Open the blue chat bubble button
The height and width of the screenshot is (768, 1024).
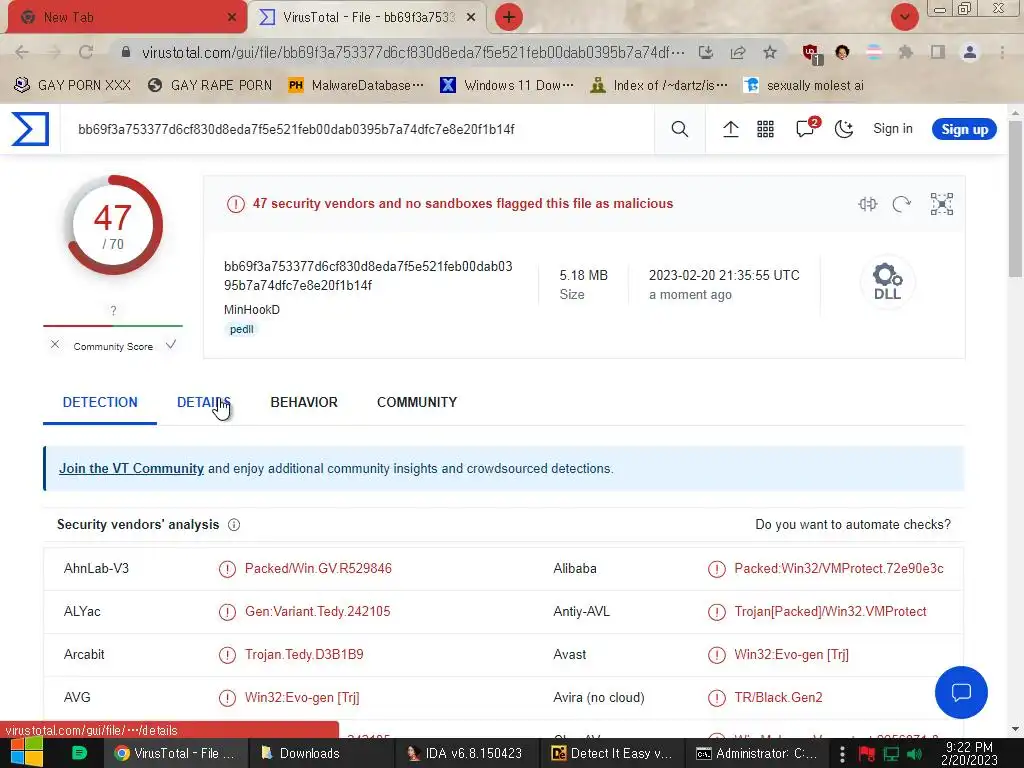coord(961,692)
